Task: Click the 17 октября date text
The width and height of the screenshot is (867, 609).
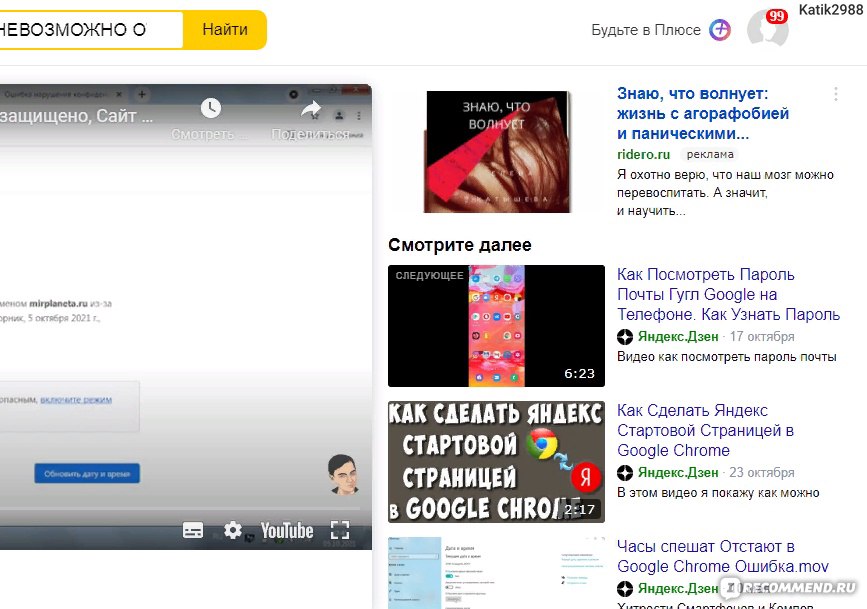Action: point(762,336)
